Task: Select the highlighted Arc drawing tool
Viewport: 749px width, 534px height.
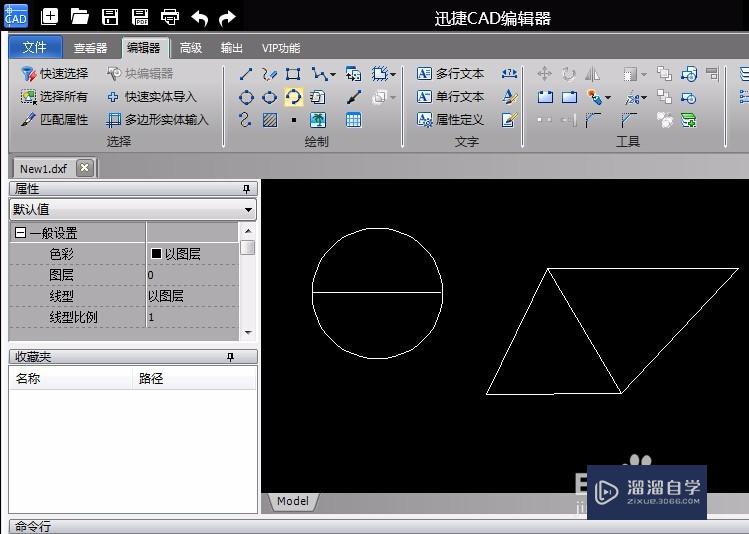Action: [293, 97]
